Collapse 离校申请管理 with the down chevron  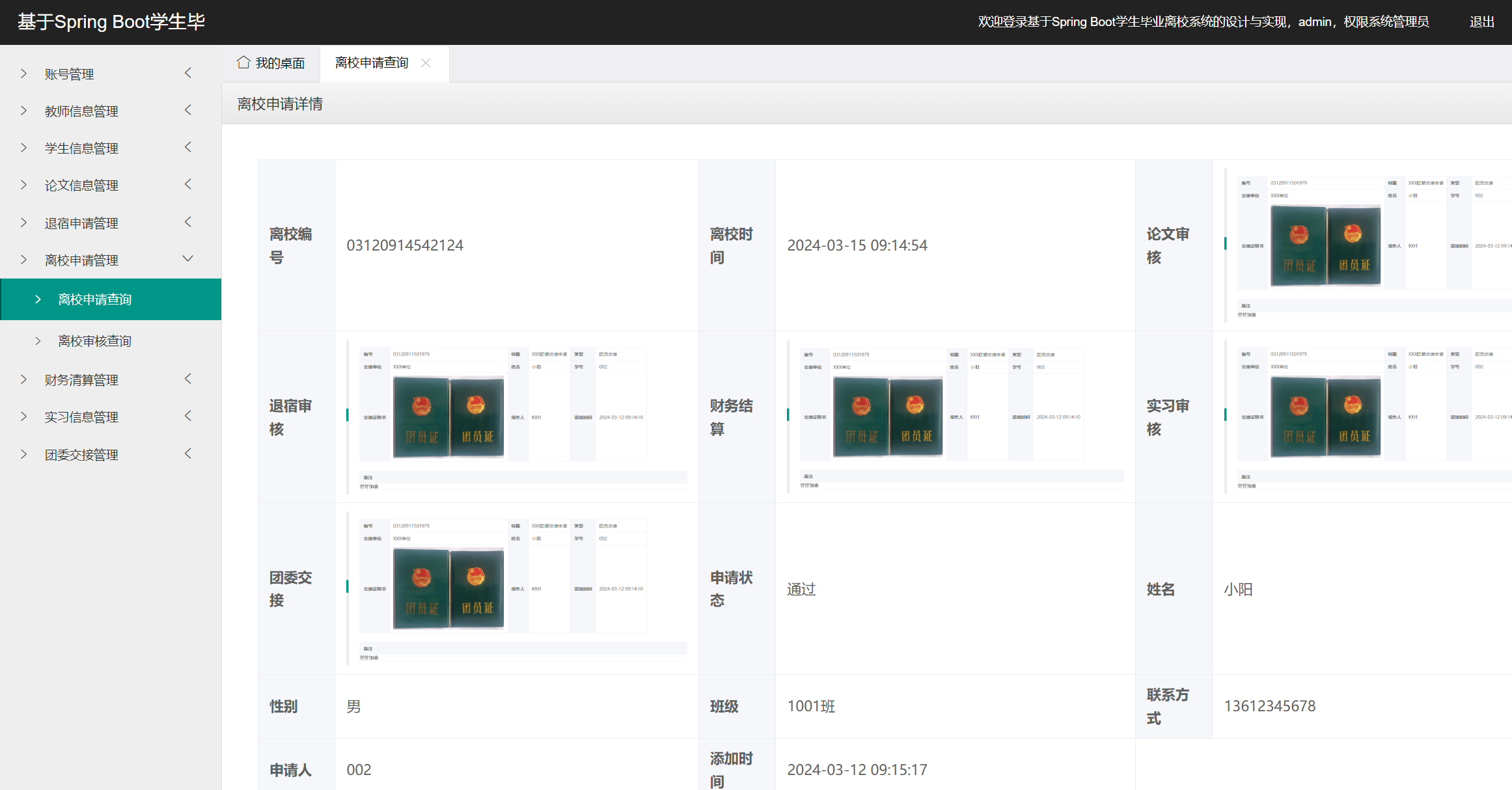[x=188, y=259]
